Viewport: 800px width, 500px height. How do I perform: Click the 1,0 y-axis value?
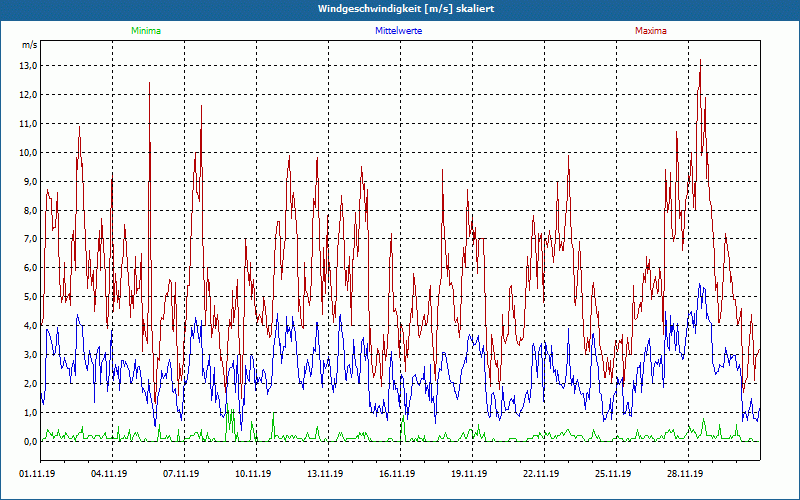[30, 412]
